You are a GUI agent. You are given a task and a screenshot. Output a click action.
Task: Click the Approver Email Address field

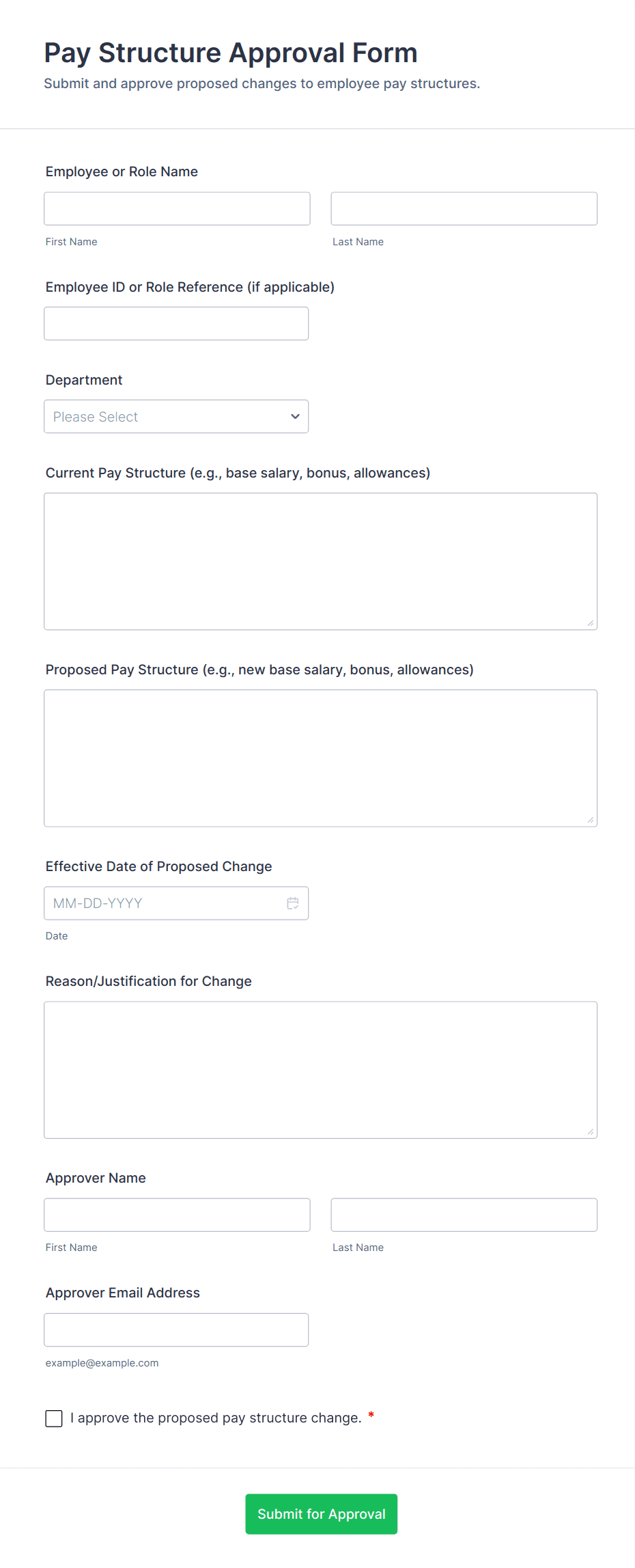pyautogui.click(x=175, y=1329)
